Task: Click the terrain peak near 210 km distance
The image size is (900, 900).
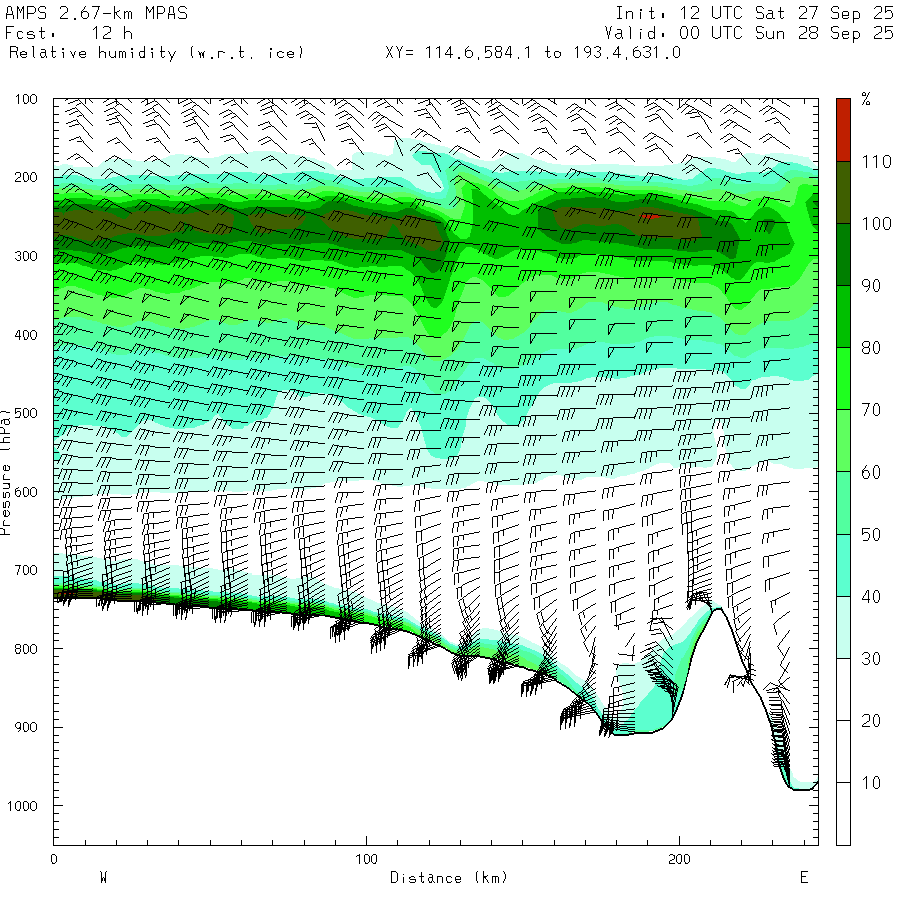Action: (716, 608)
